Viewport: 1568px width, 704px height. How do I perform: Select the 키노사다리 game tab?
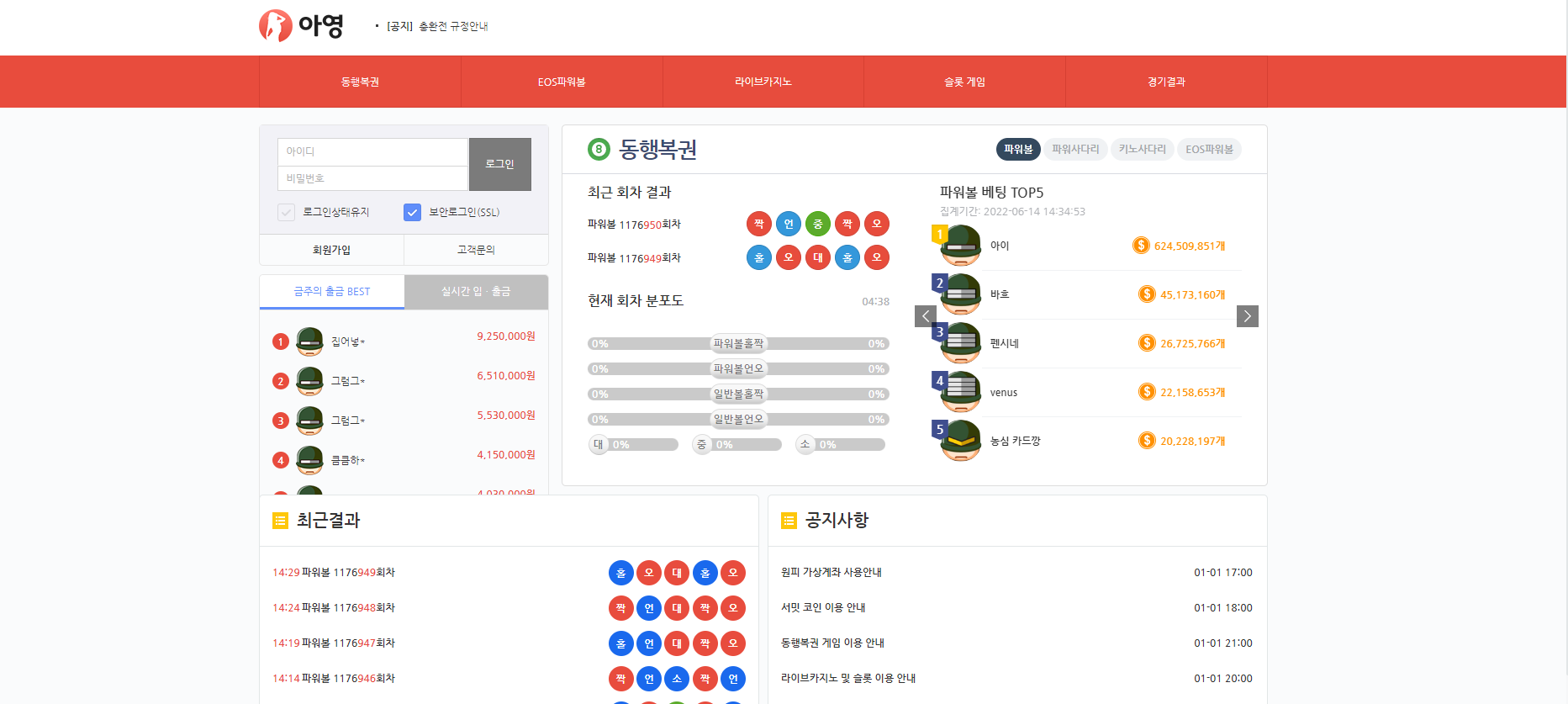coord(1142,149)
